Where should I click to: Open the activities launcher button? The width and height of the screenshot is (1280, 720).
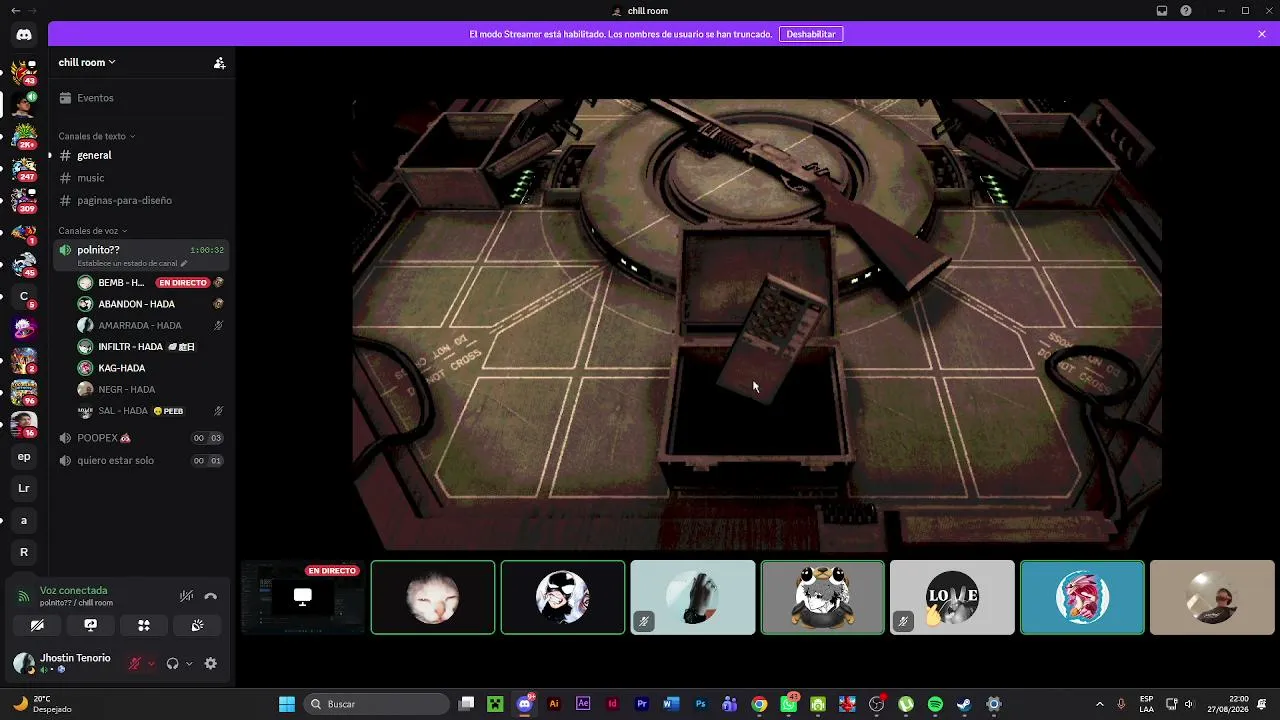(x=144, y=625)
